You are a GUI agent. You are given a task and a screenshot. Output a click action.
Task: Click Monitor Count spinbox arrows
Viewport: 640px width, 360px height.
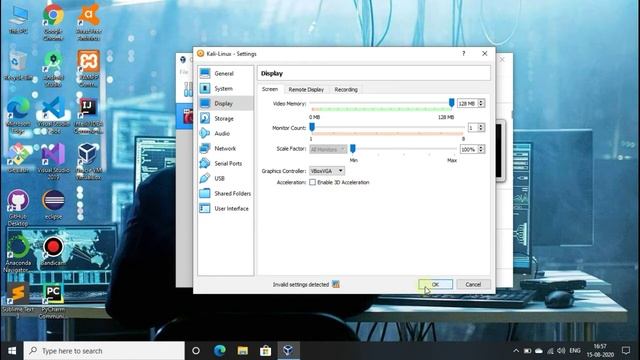481,128
